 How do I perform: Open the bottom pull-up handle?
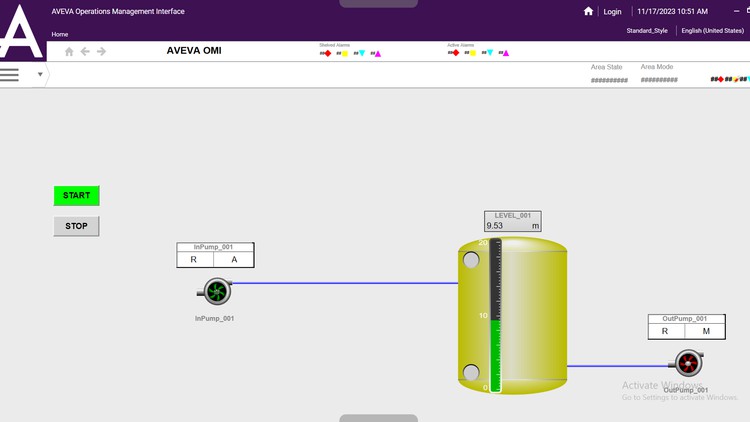(x=378, y=418)
